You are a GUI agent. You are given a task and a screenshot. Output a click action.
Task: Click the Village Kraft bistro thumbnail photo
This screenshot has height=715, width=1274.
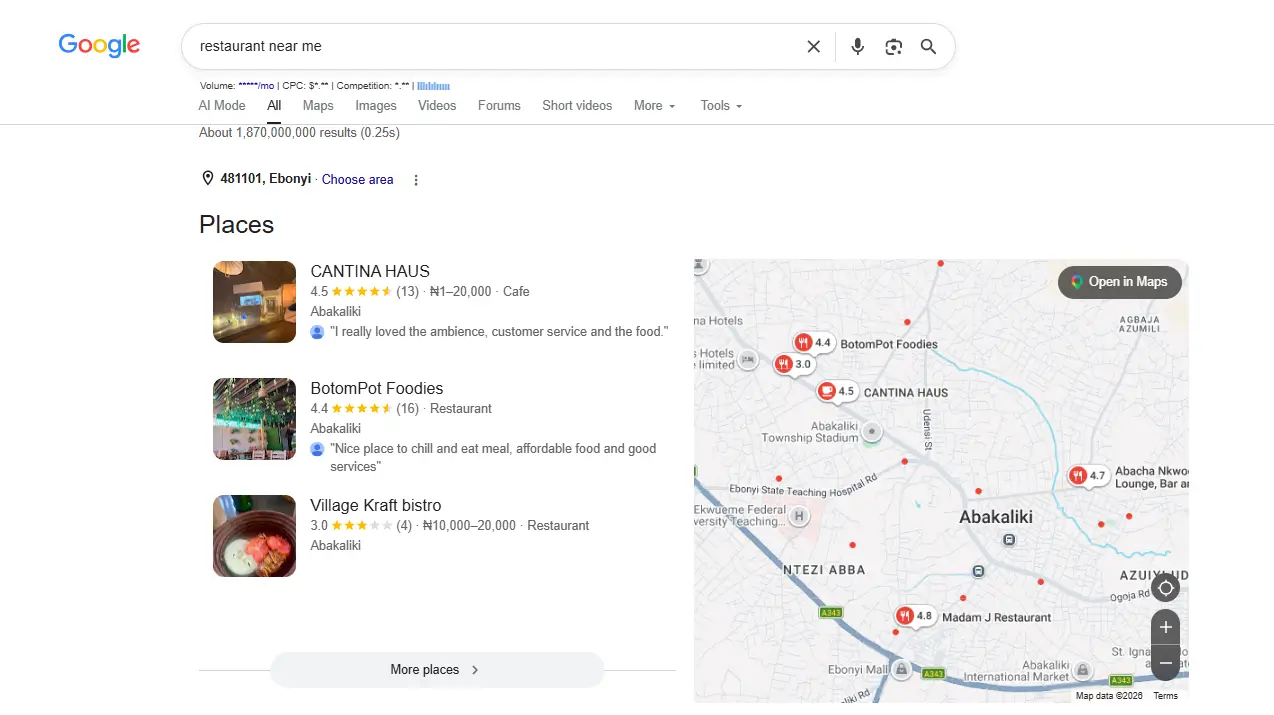254,536
